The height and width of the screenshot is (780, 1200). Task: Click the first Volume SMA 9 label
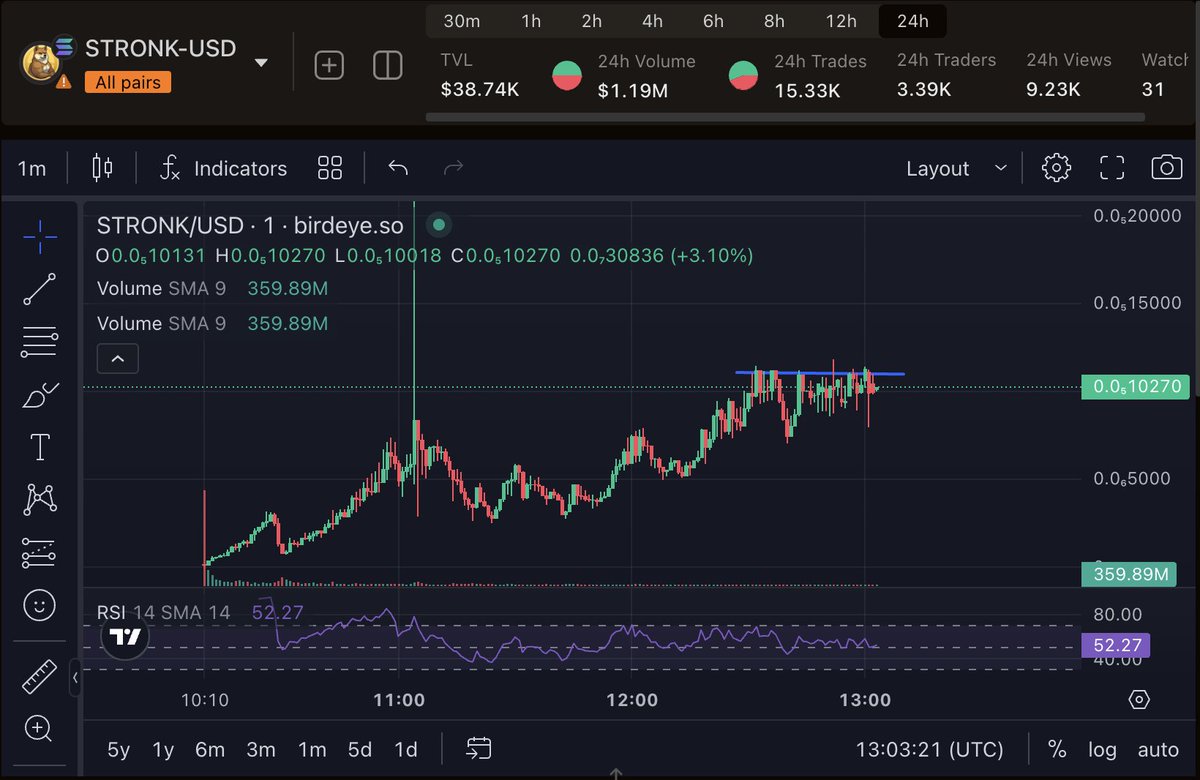click(161, 289)
